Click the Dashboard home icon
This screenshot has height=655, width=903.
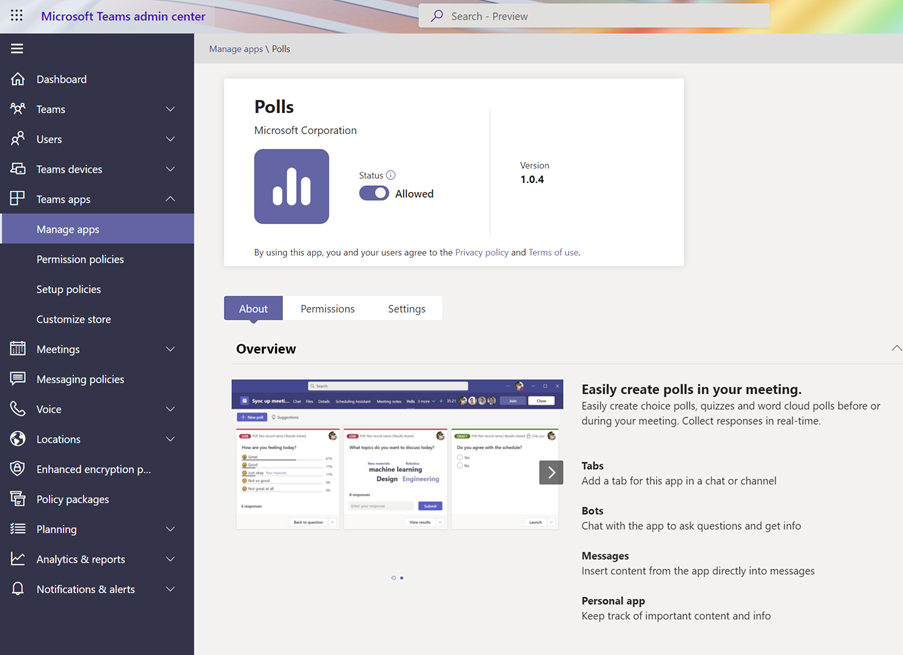18,79
